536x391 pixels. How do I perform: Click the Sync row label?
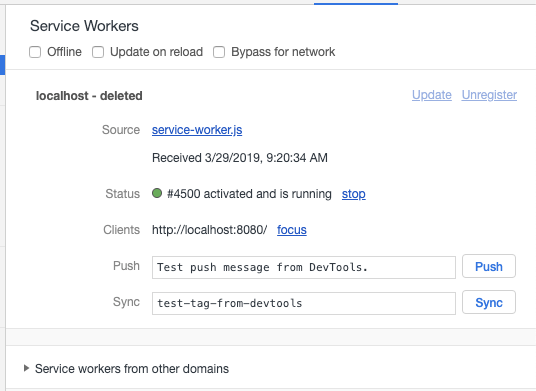pos(126,302)
